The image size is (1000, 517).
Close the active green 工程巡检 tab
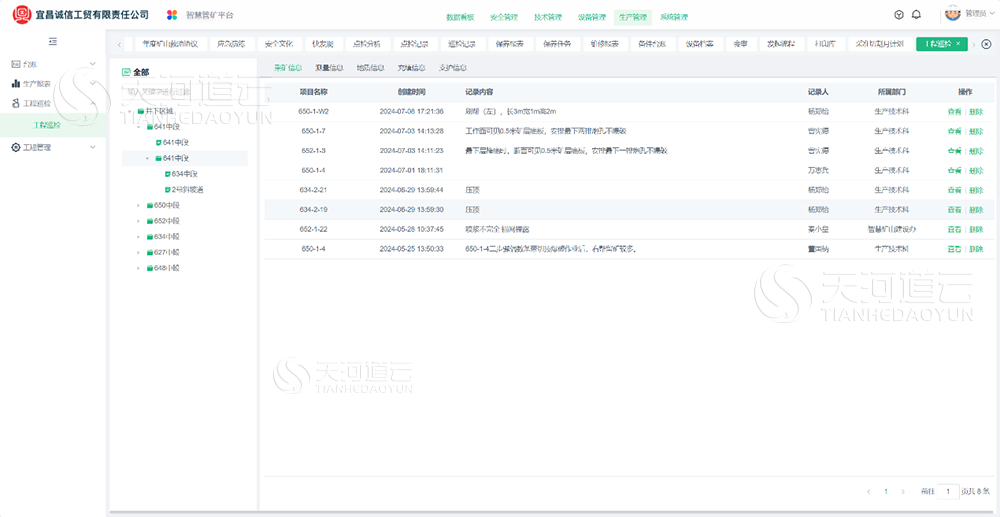coord(958,44)
